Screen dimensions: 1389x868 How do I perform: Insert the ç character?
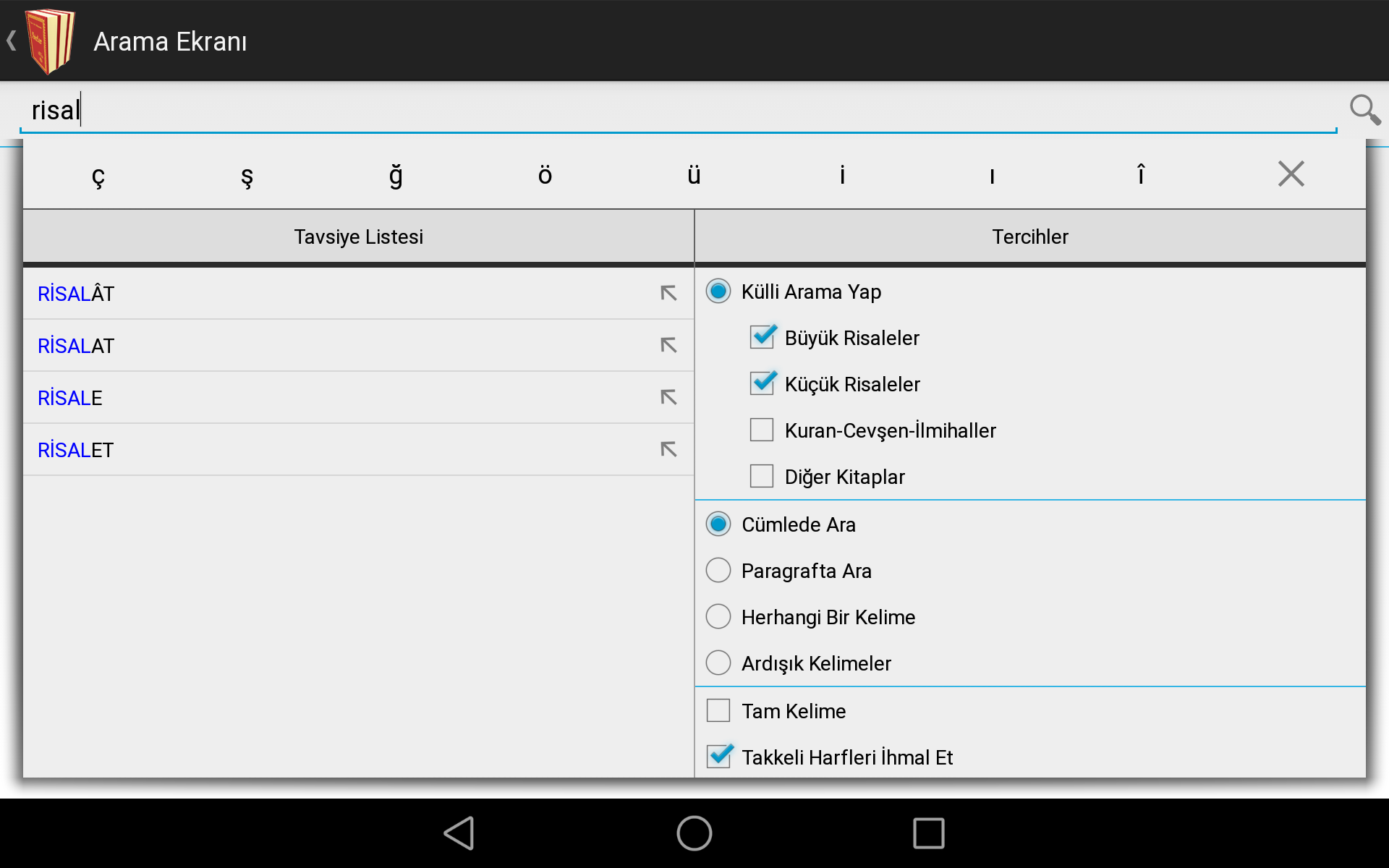tap(98, 175)
